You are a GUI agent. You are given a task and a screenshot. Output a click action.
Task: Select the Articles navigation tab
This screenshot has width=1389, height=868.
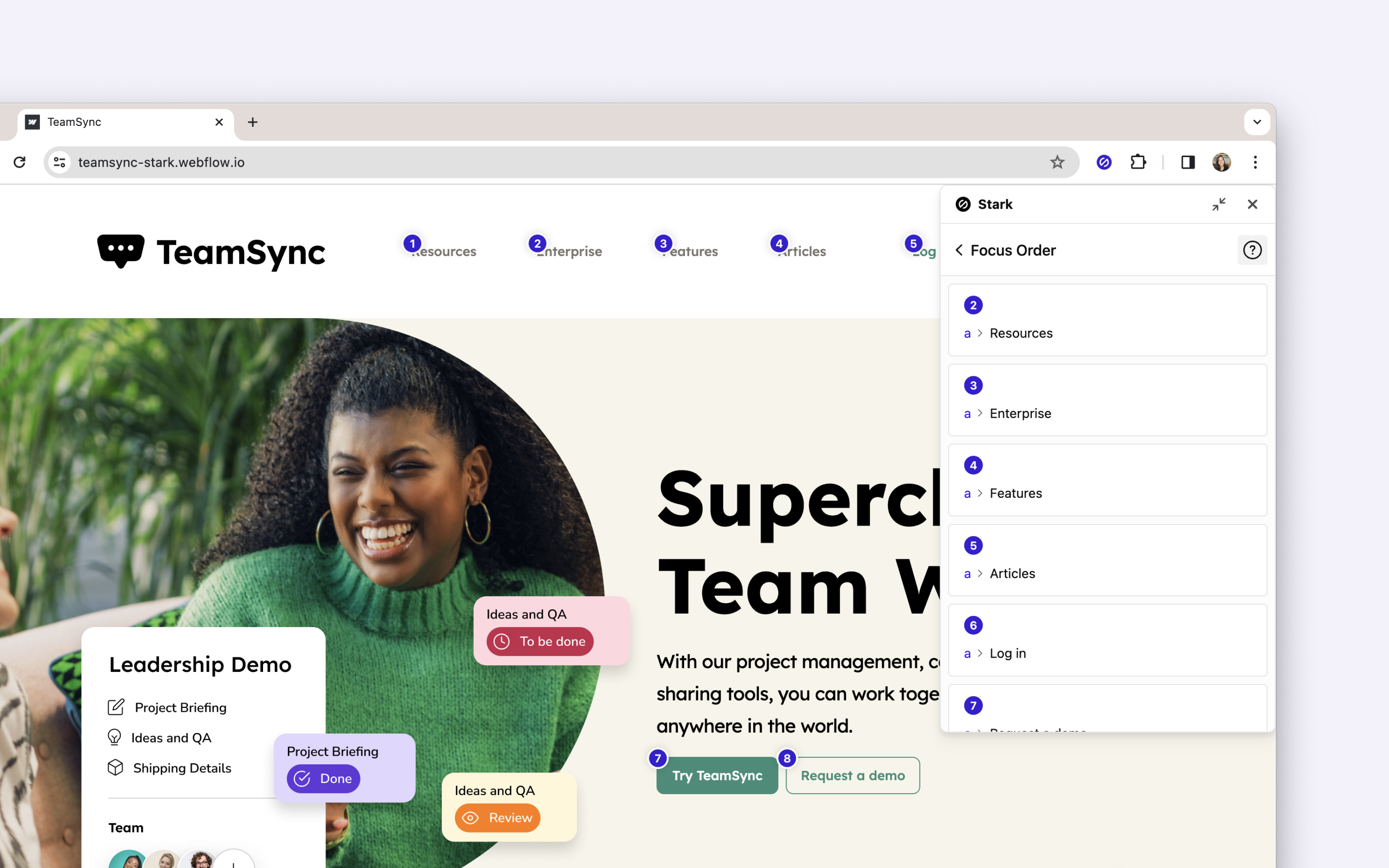click(x=801, y=251)
